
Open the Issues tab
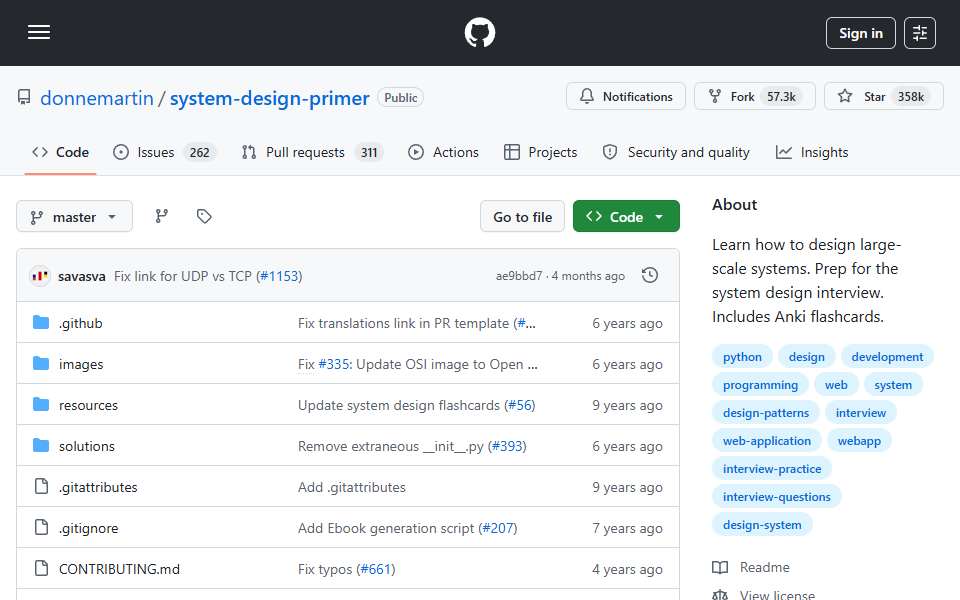pyautogui.click(x=164, y=152)
